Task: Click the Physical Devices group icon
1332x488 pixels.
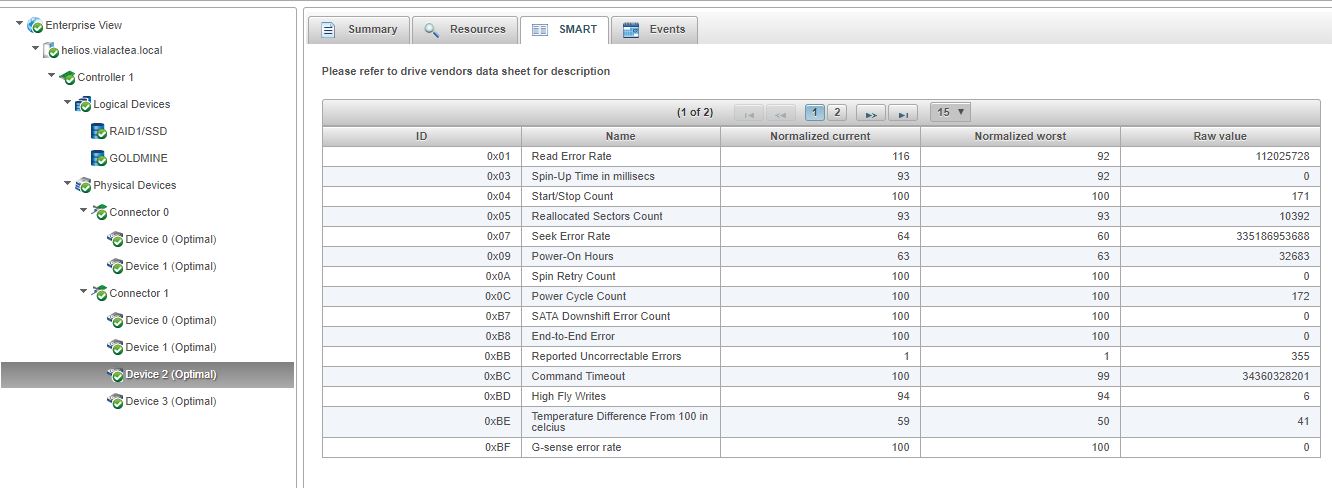Action: (83, 186)
